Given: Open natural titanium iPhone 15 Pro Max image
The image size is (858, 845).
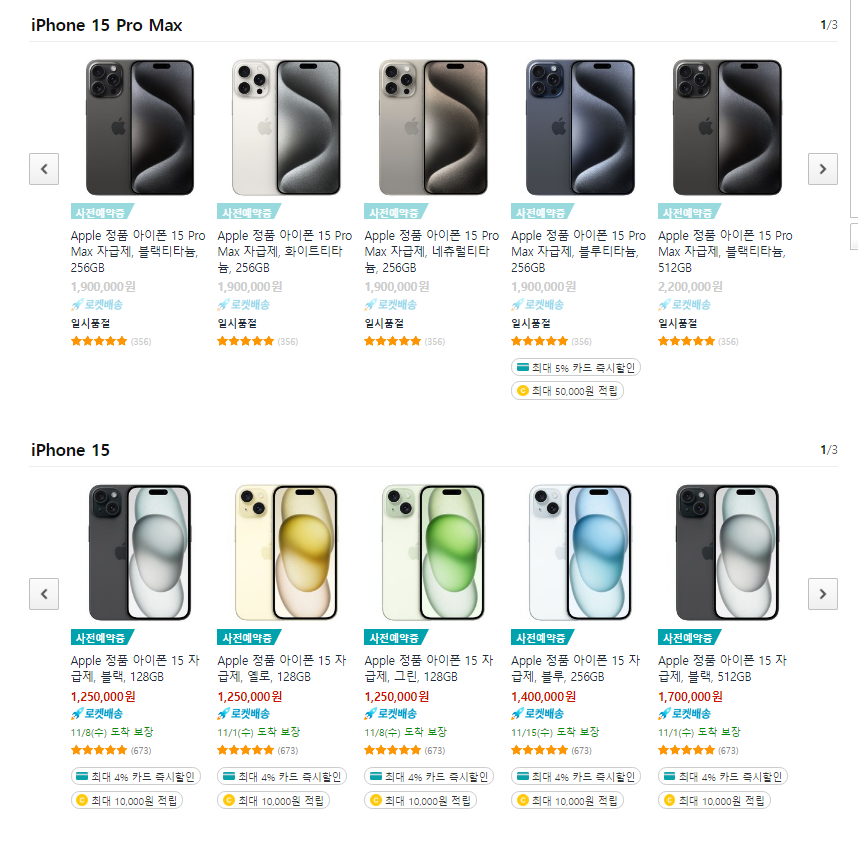Looking at the screenshot, I should click(433, 128).
